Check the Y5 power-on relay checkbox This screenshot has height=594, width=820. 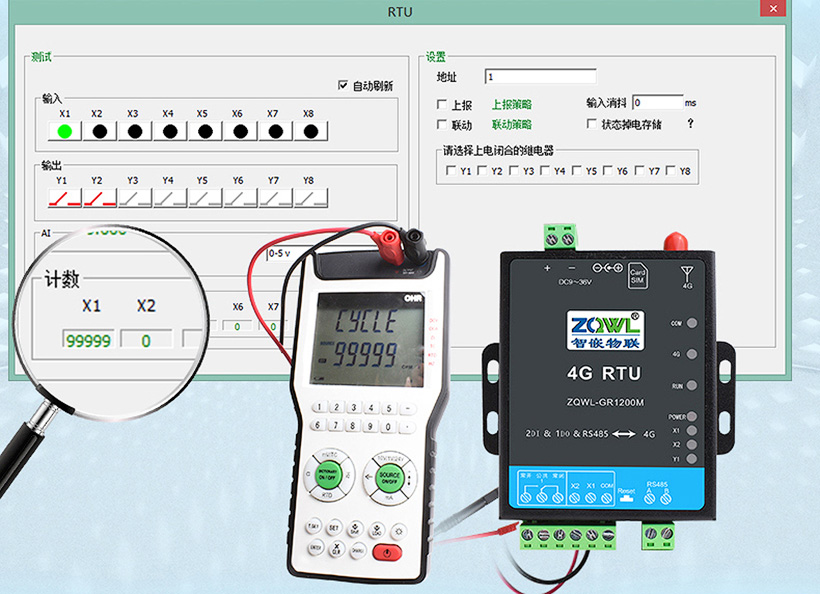point(577,171)
